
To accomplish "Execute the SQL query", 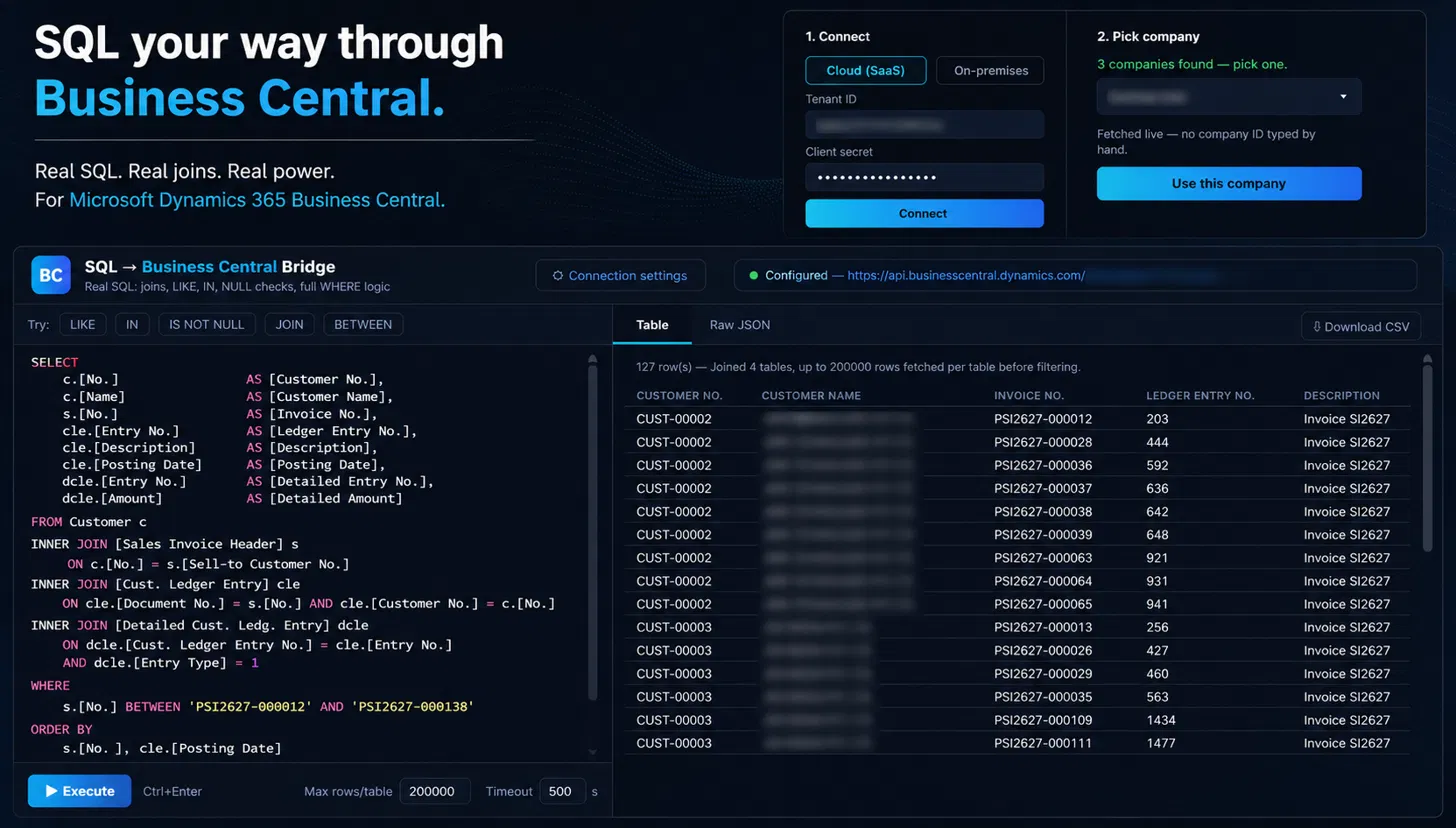I will coord(80,791).
